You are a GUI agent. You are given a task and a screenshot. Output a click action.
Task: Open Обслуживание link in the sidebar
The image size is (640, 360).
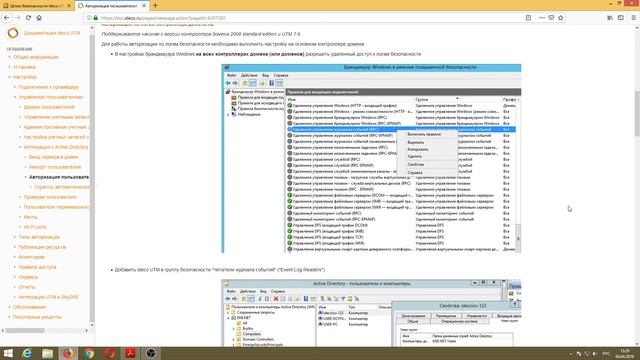pyautogui.click(x=29, y=307)
